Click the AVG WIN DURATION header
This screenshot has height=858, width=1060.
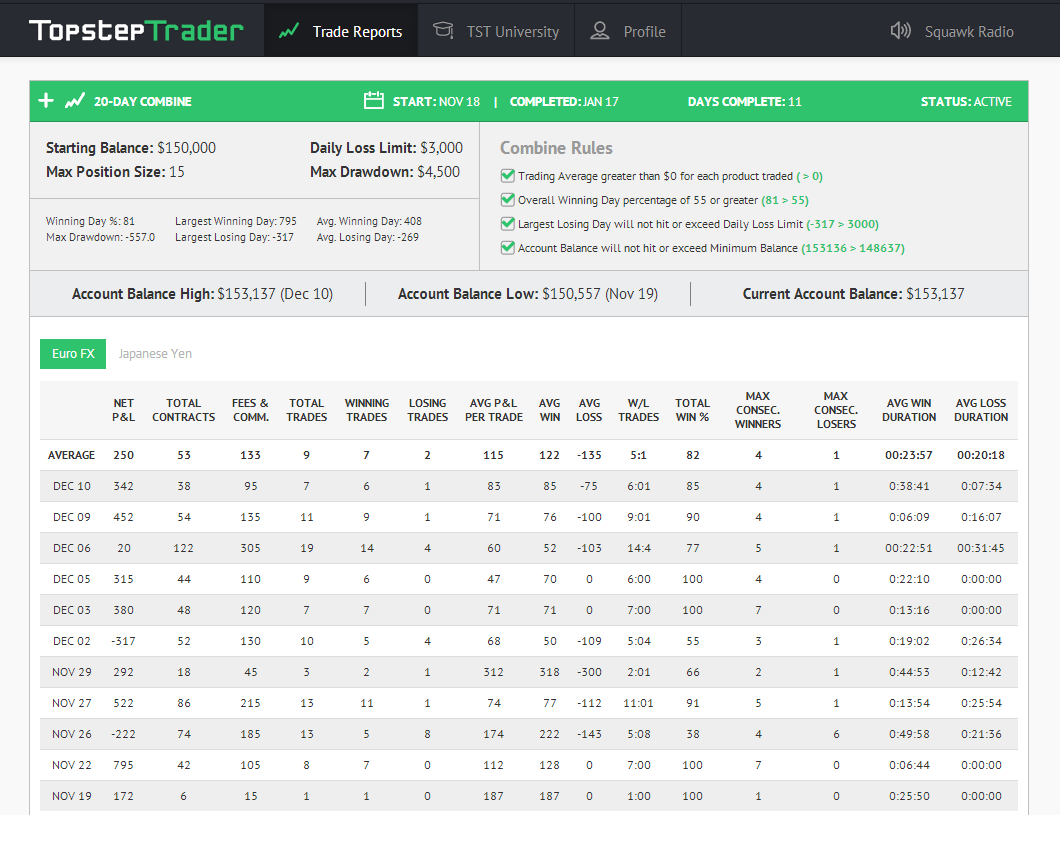909,410
